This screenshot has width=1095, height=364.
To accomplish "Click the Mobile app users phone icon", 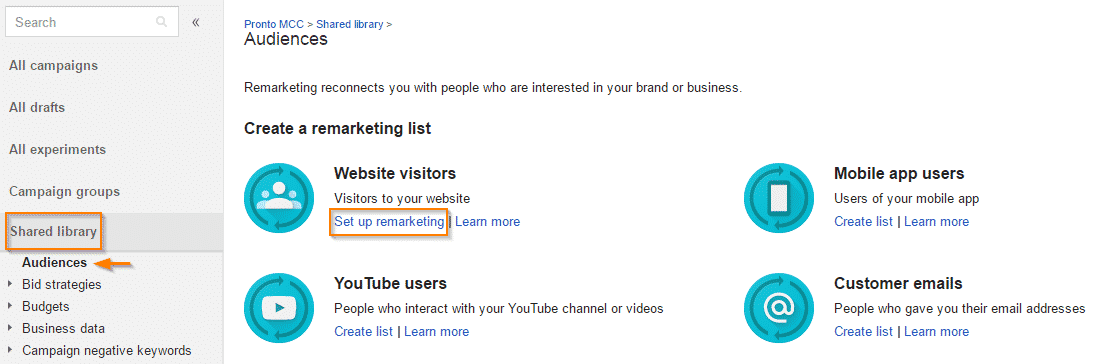I will click(x=779, y=198).
